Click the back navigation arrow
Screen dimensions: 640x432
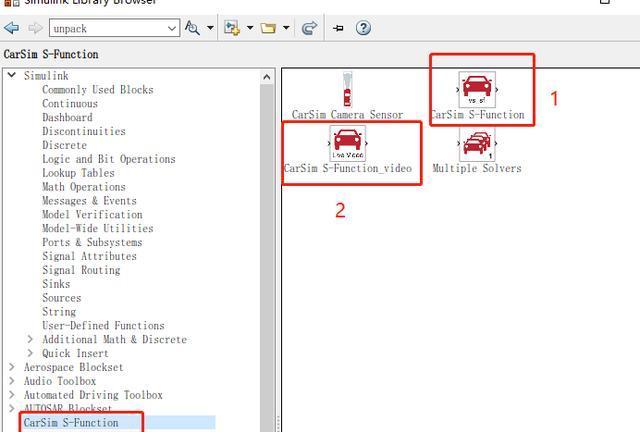click(12, 28)
